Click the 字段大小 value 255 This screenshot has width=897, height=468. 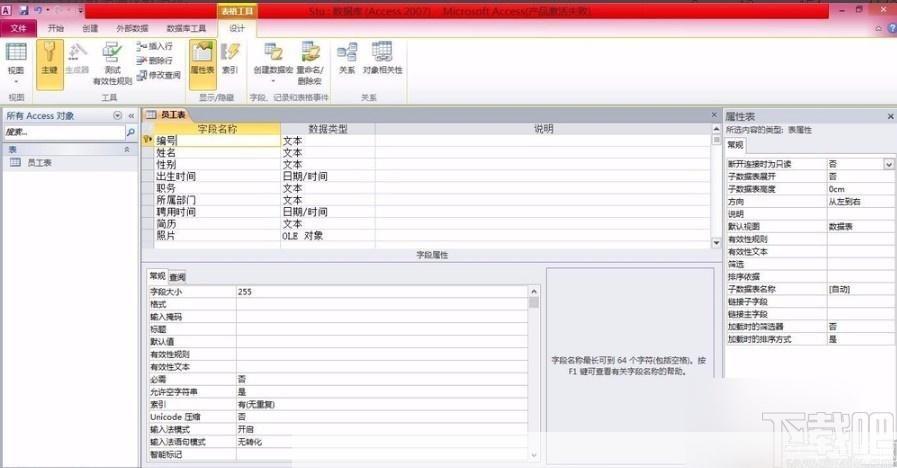[x=382, y=292]
